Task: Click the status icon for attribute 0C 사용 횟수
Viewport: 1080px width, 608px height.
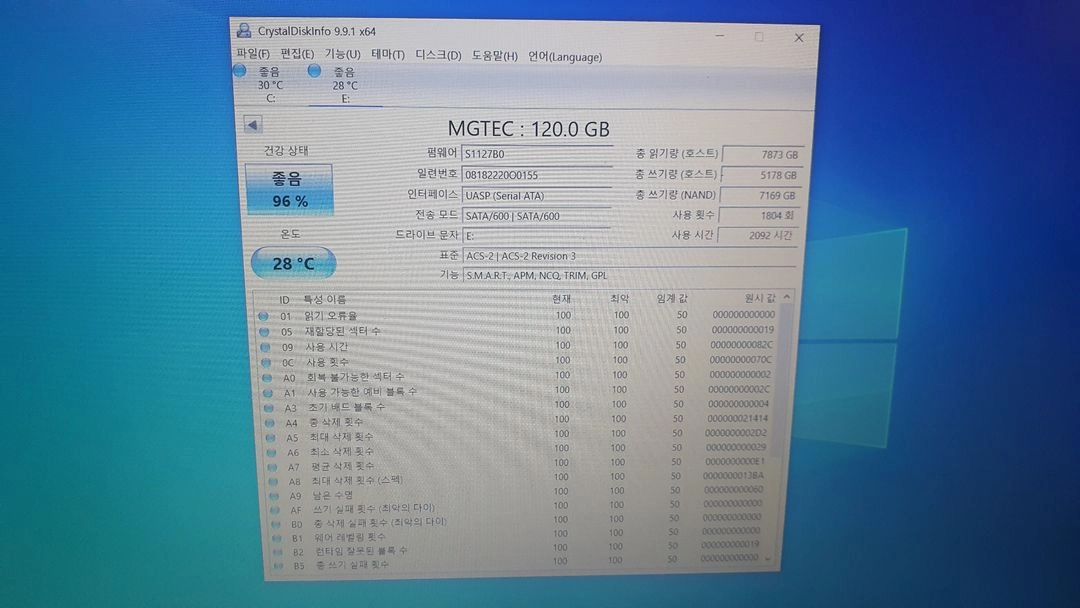Action: click(x=267, y=362)
